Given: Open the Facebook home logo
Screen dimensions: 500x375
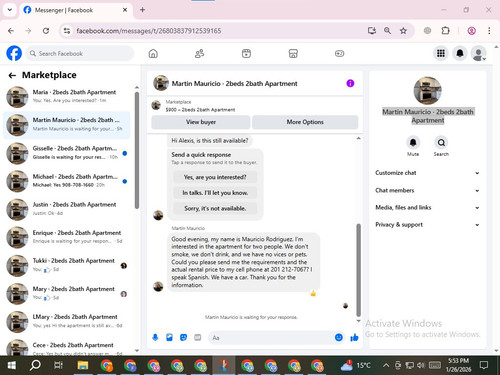Looking at the screenshot, I should pos(14,53).
